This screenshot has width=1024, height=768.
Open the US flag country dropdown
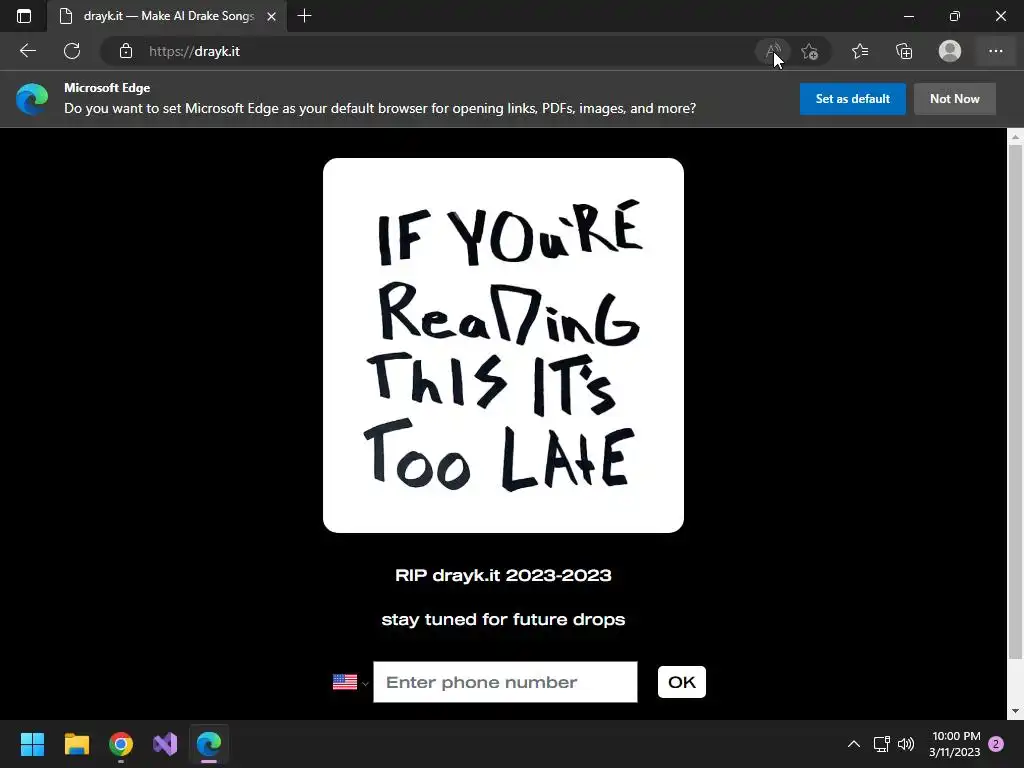[351, 682]
